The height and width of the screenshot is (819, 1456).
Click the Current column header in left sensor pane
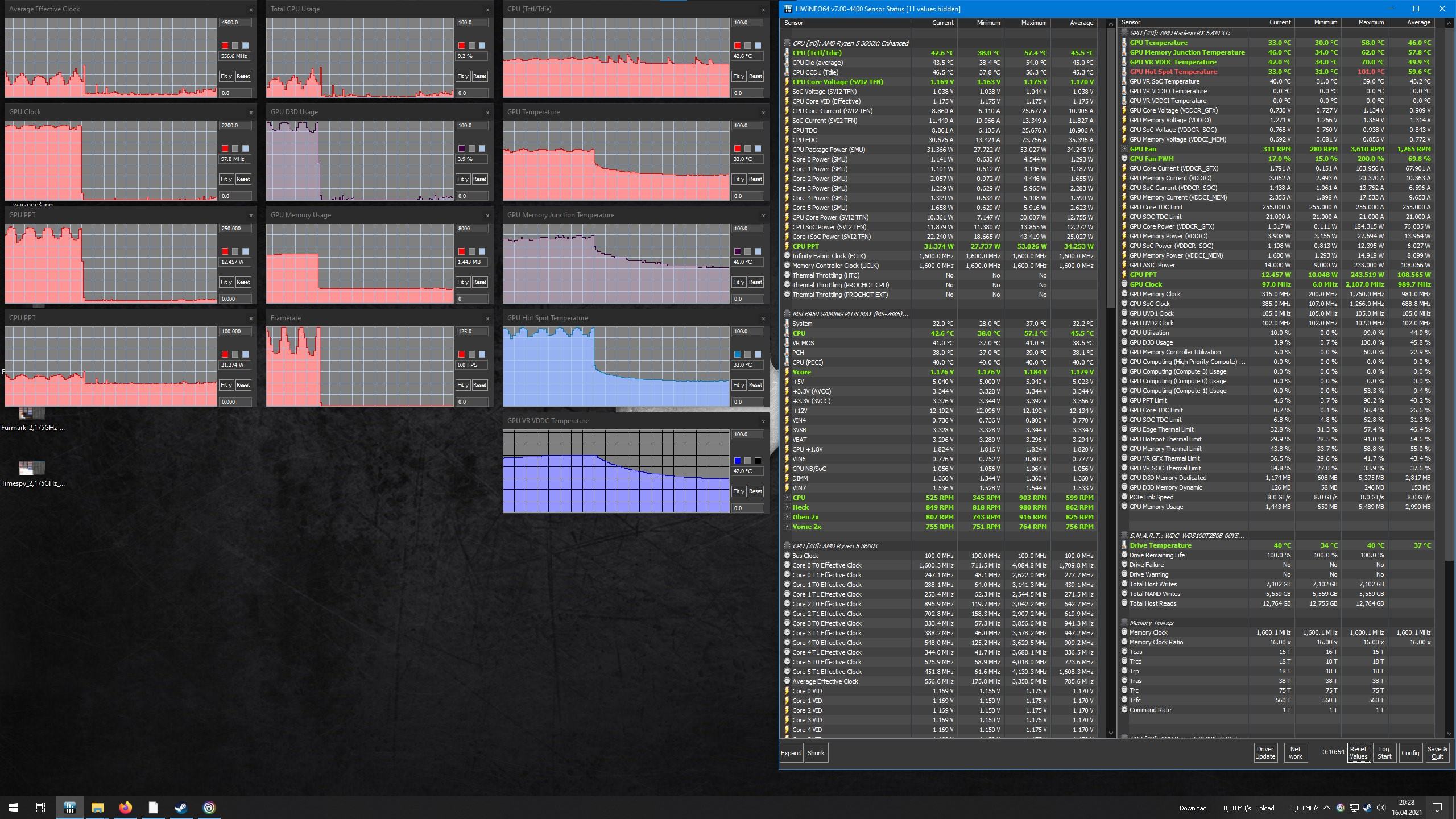pyautogui.click(x=934, y=23)
